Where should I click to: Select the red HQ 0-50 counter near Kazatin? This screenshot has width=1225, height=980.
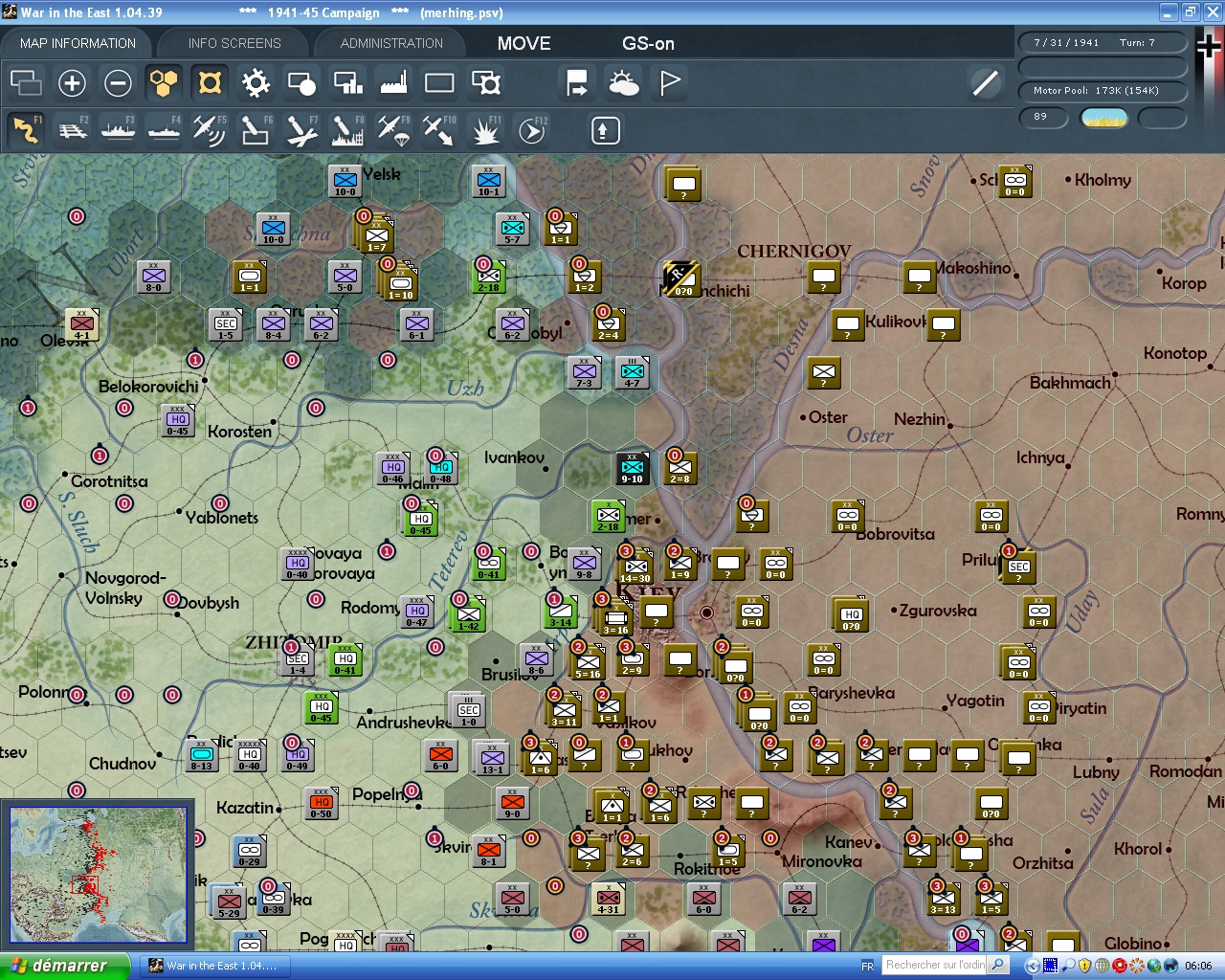(x=322, y=803)
